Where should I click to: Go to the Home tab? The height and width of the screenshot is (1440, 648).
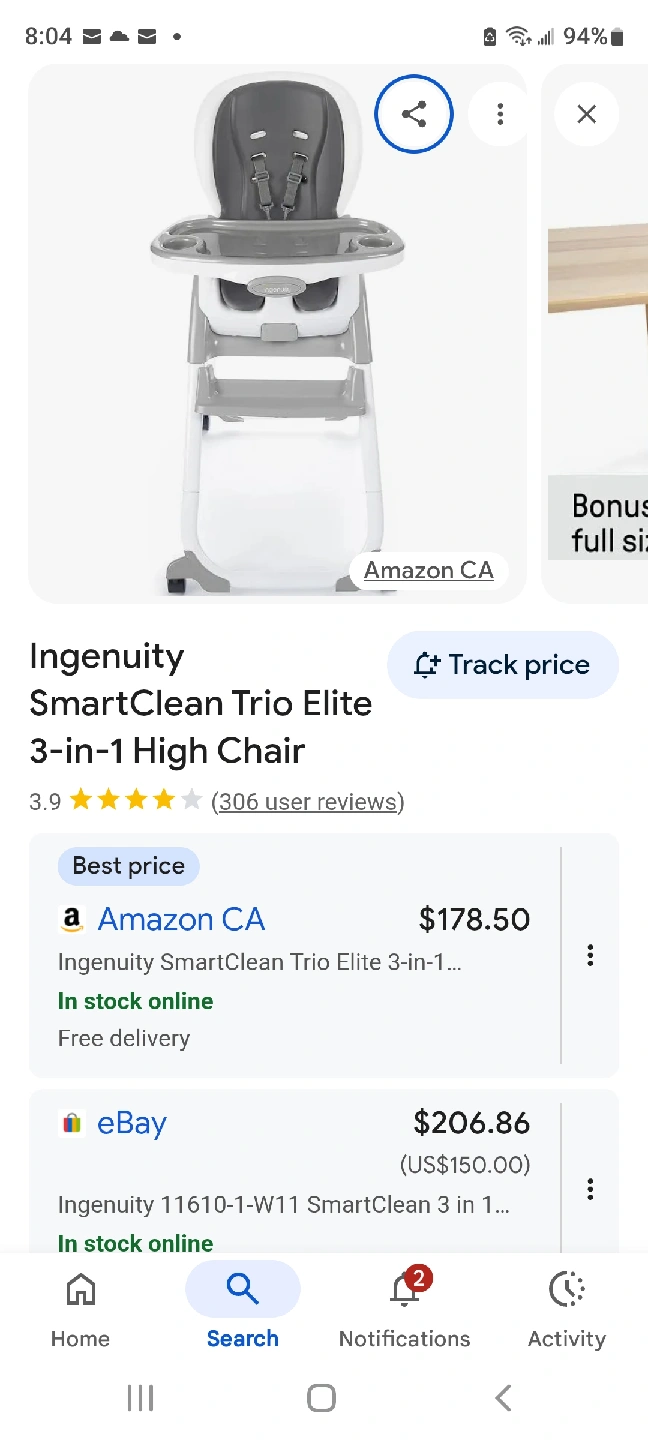80,1305
